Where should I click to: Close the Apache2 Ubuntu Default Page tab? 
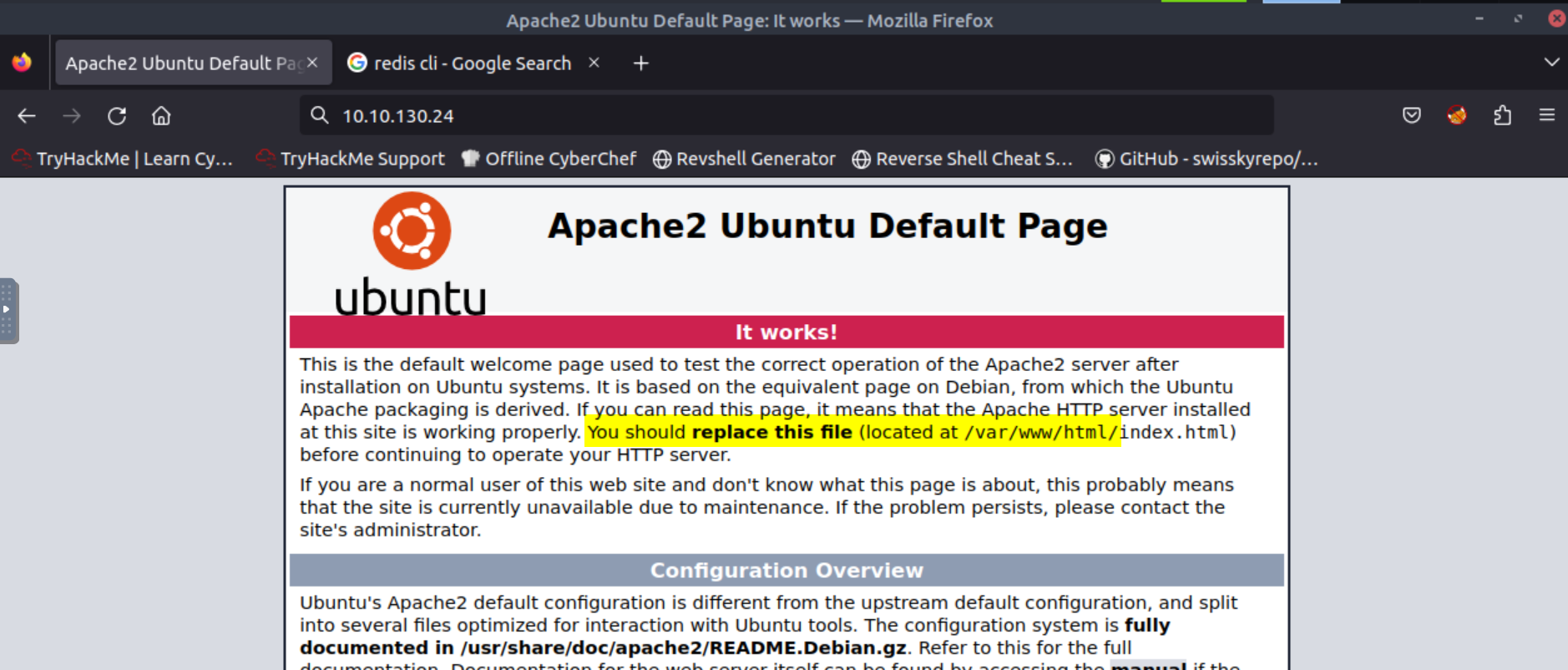[x=312, y=63]
